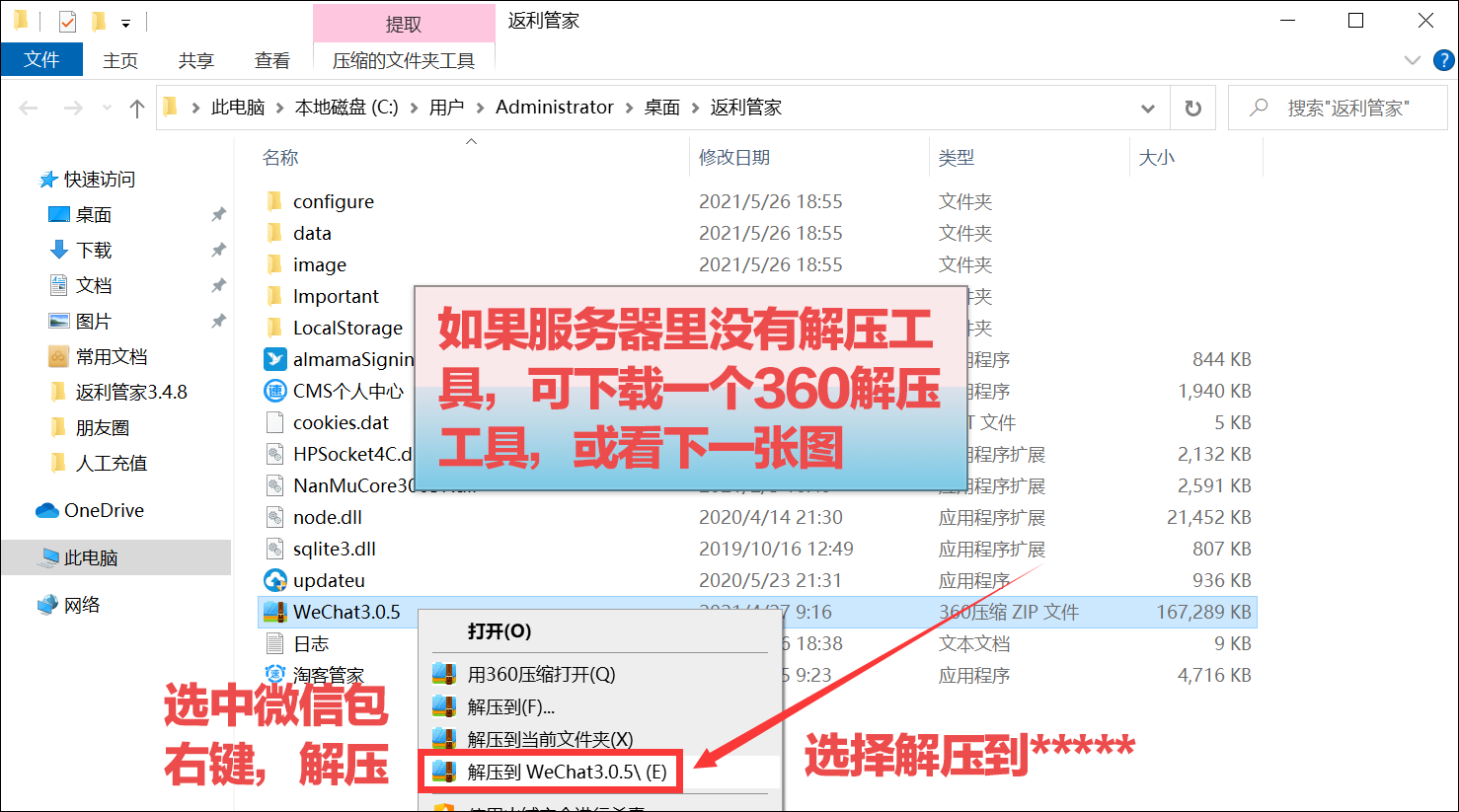Image resolution: width=1459 pixels, height=812 pixels.
Task: Click the image folder icon
Action: coord(275,264)
